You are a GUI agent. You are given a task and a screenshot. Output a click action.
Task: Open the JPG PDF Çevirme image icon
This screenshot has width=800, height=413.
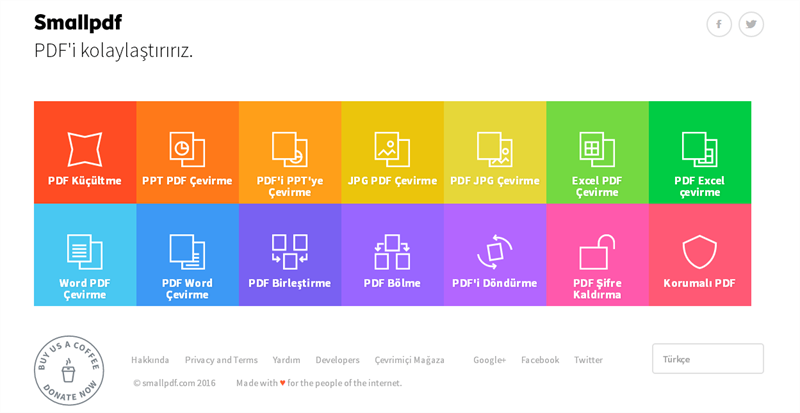tap(392, 149)
